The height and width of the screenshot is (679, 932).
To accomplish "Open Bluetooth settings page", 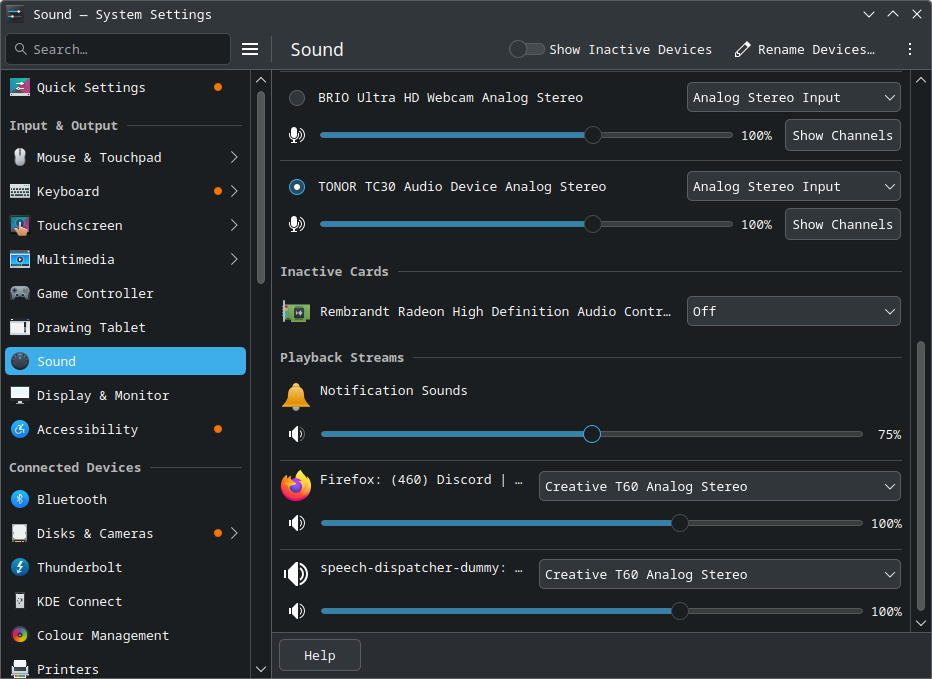I will pyautogui.click(x=125, y=499).
